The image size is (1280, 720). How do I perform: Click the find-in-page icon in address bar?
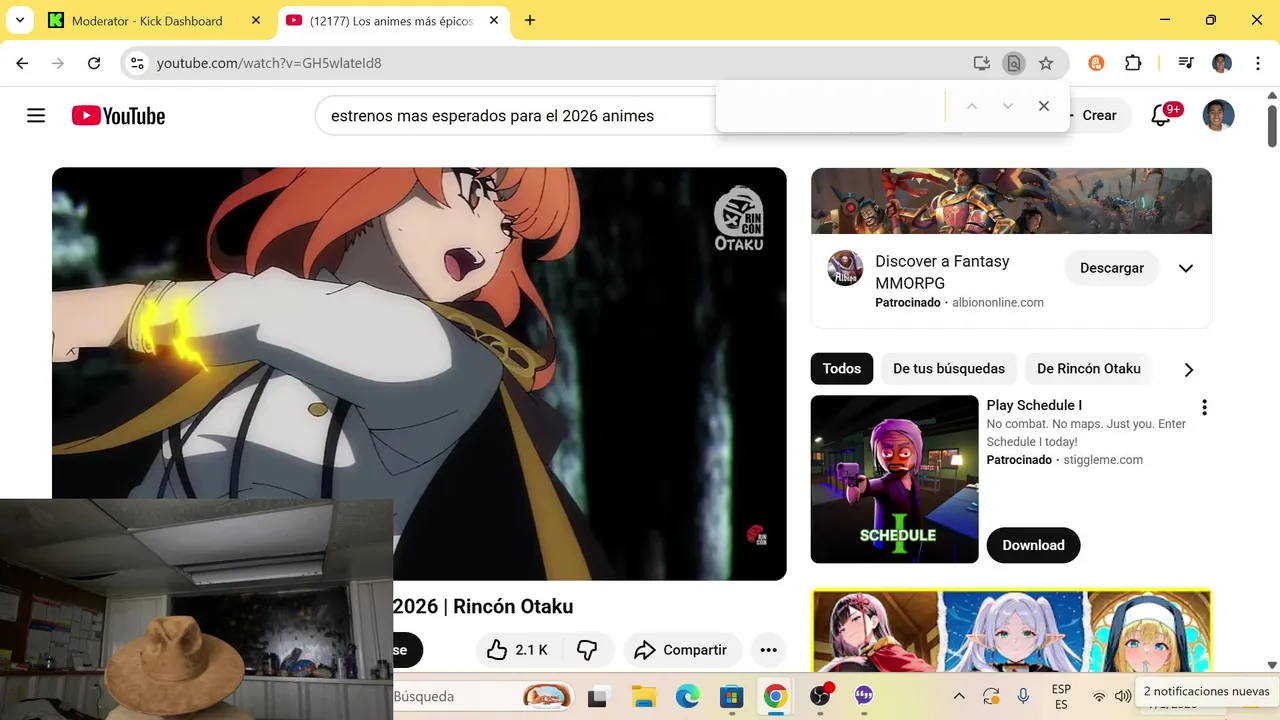[1014, 63]
